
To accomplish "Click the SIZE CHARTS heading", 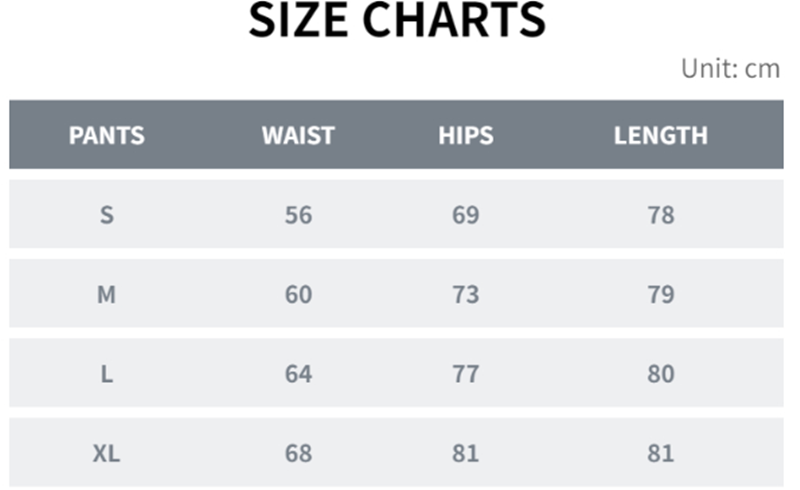I will [x=397, y=22].
